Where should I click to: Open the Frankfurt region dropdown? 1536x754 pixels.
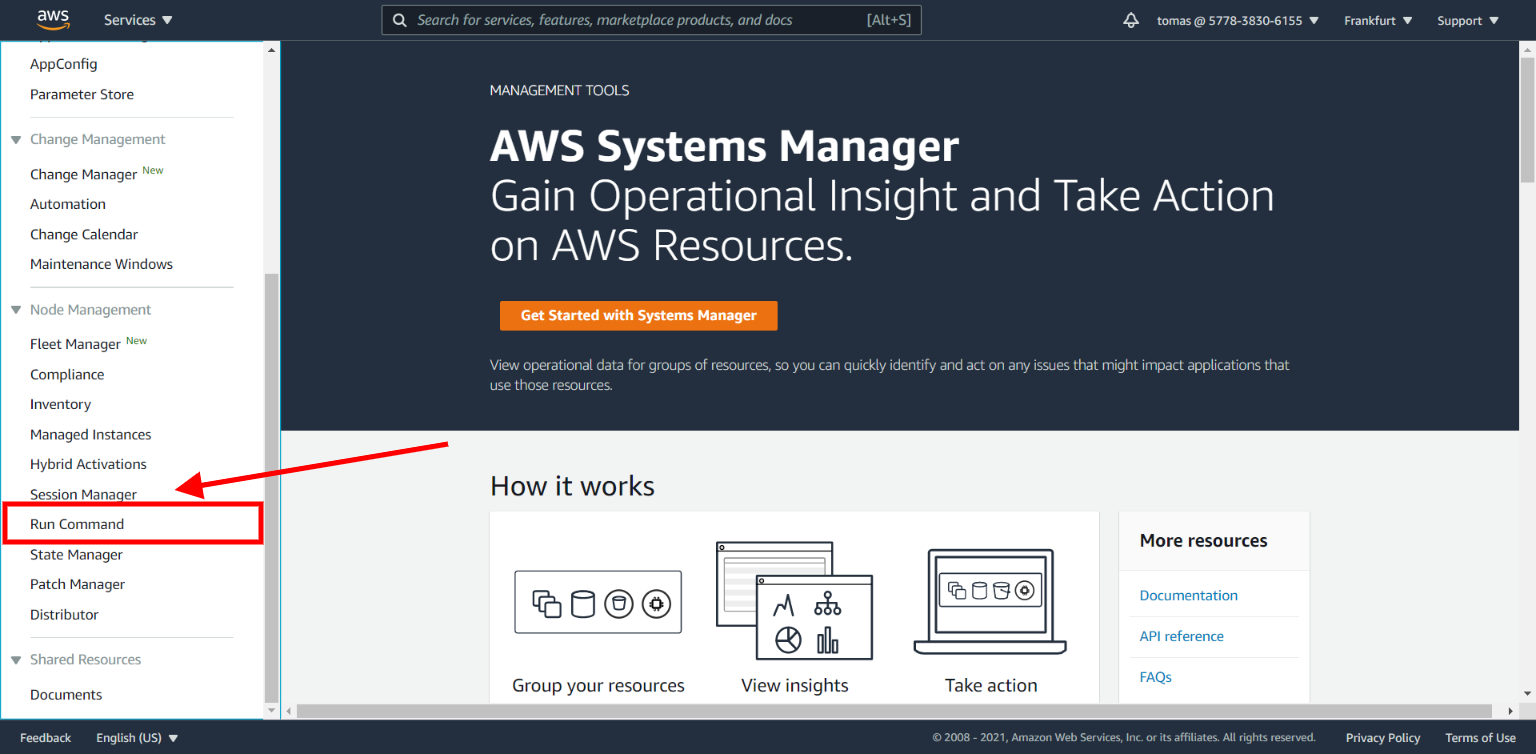[1377, 20]
